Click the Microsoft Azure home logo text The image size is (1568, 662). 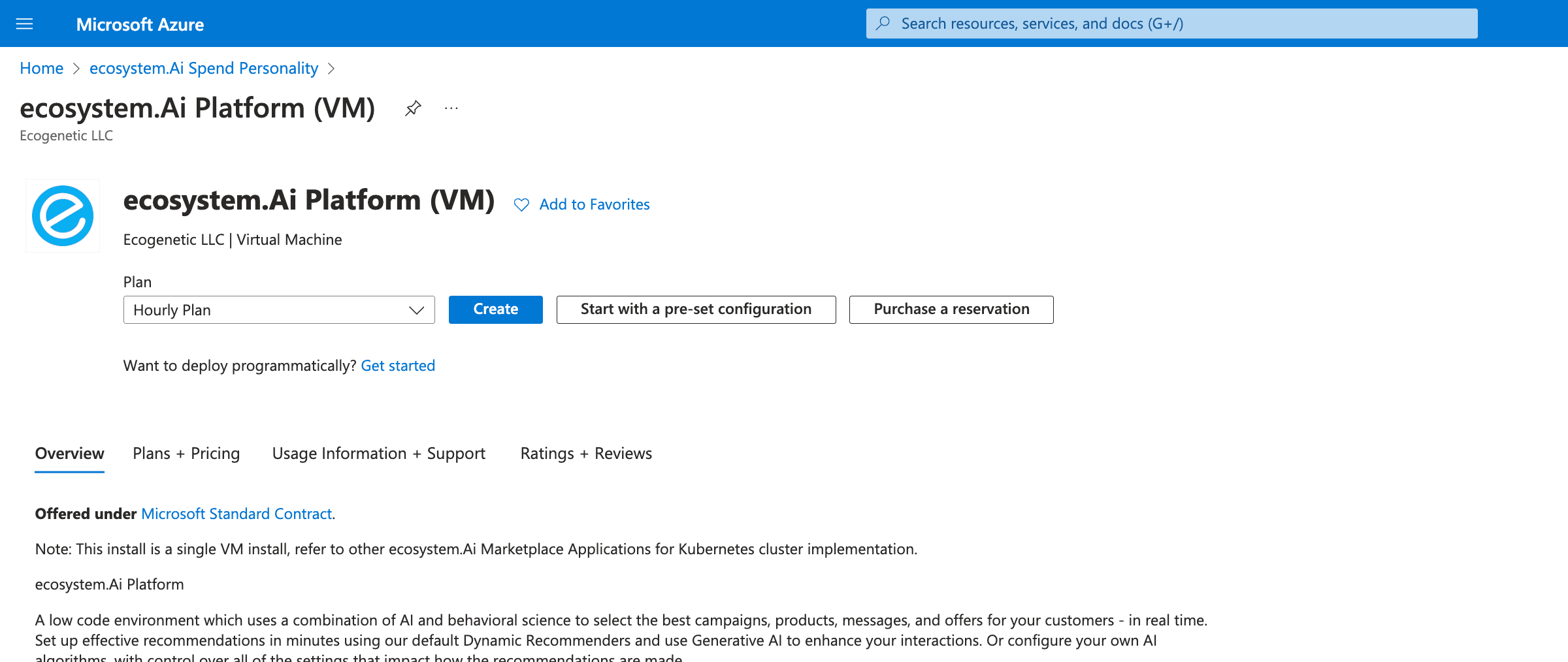click(x=140, y=24)
